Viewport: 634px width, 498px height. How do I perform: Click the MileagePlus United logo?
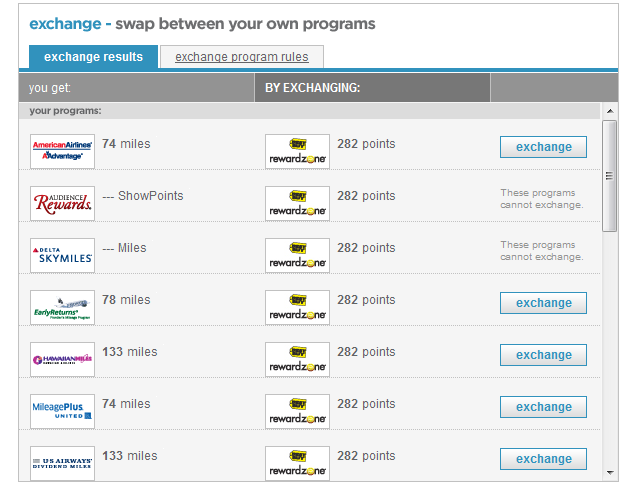[62, 411]
